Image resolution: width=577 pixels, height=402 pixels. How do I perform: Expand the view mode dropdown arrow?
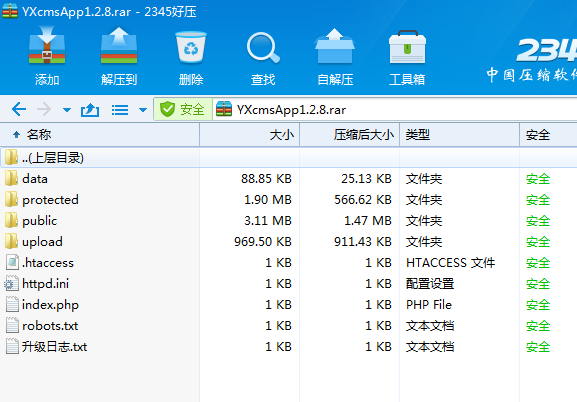[143, 110]
